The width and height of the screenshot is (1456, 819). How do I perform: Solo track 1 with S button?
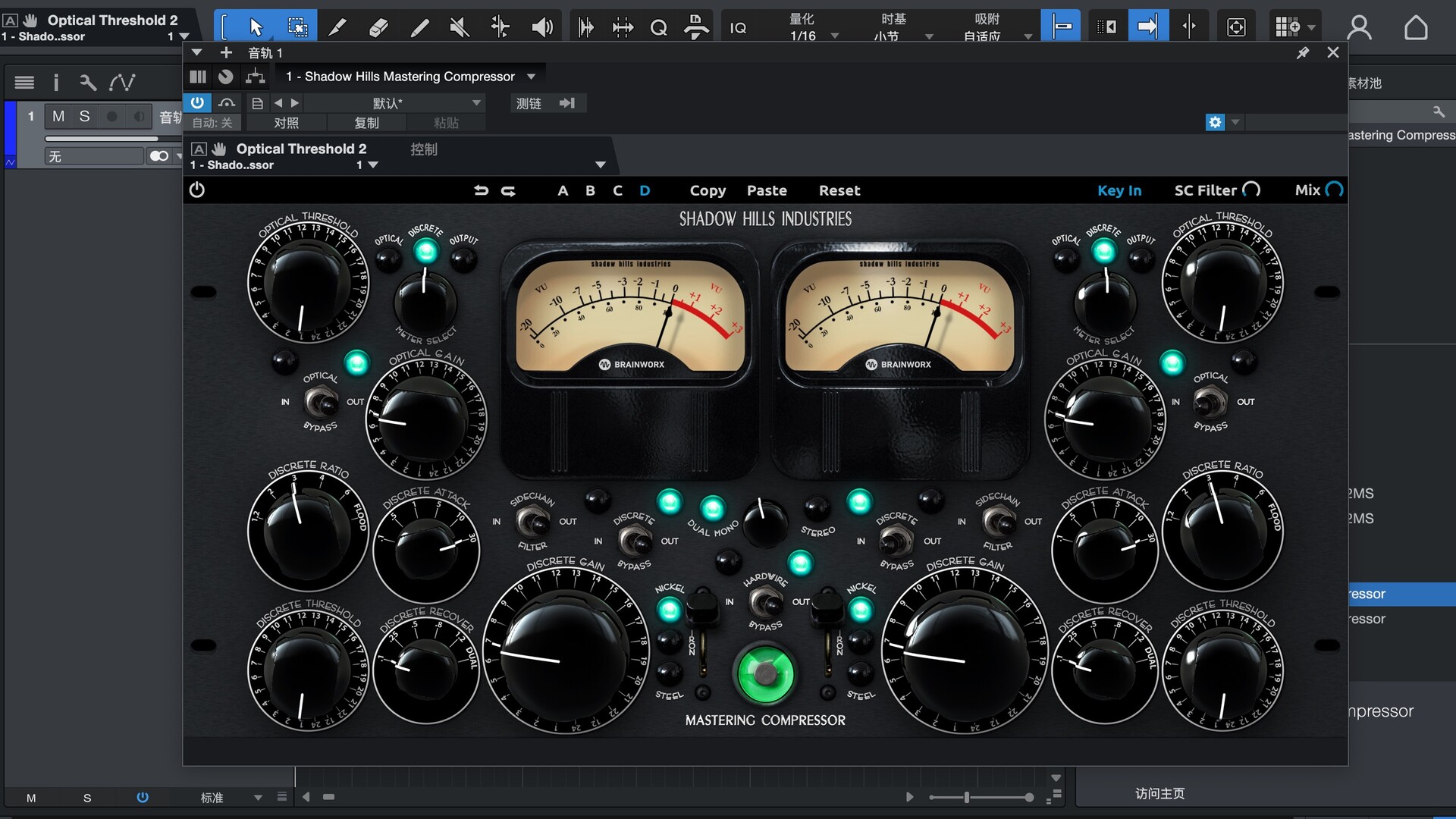coord(84,116)
